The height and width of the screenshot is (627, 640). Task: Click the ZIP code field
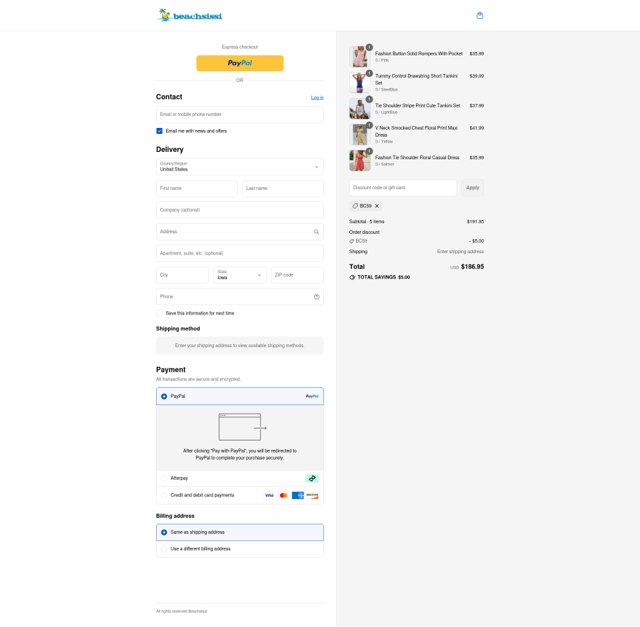pyautogui.click(x=297, y=275)
